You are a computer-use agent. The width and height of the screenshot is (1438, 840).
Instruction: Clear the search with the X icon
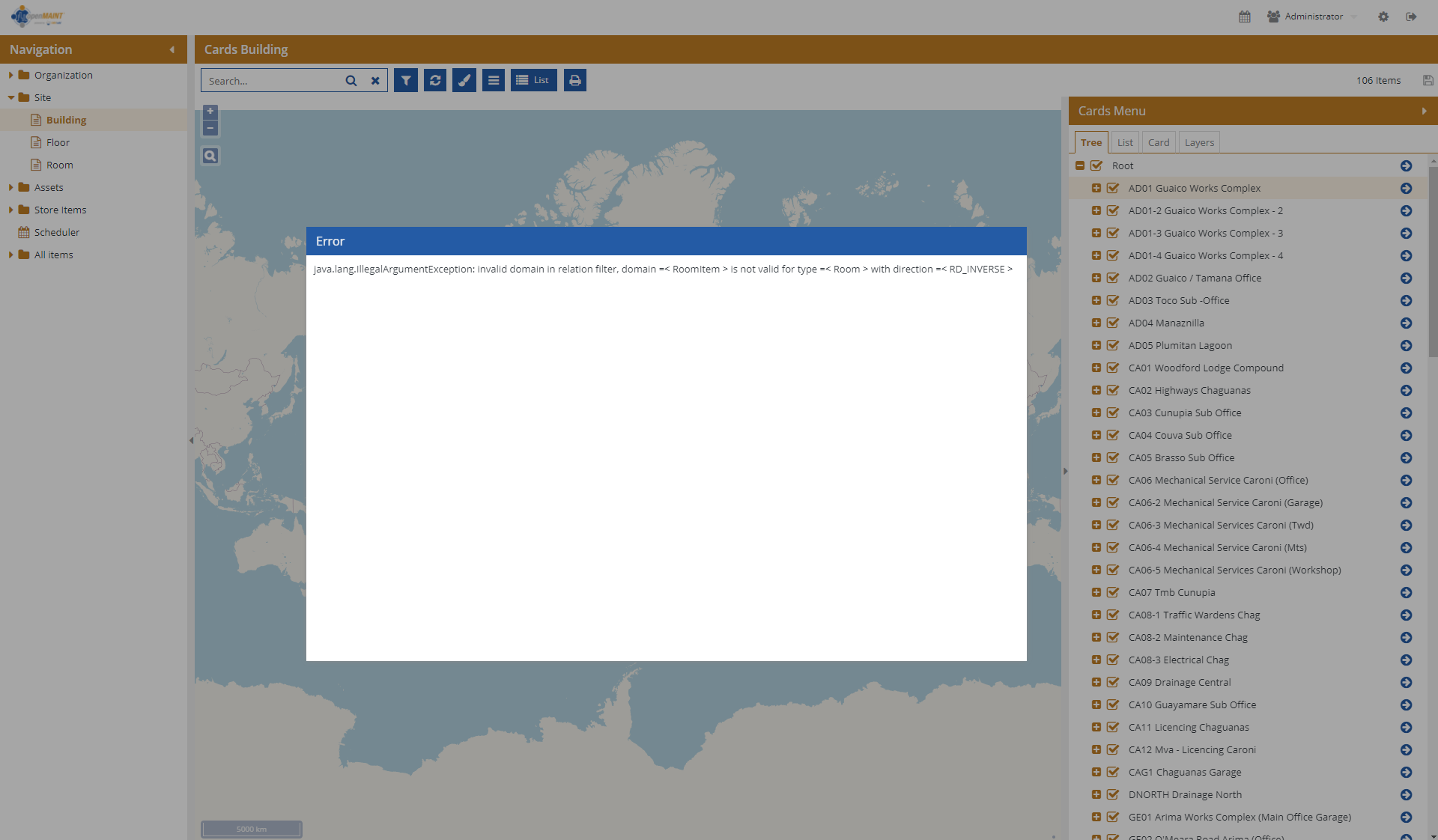pos(375,81)
